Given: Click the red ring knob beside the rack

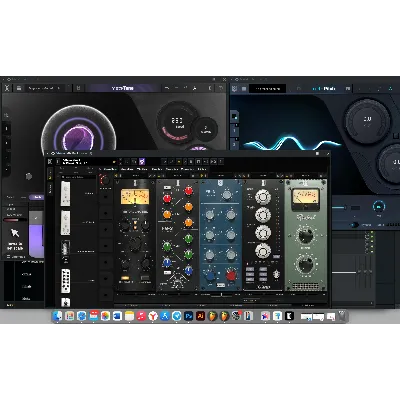Looking at the screenshot, I should tap(105, 181).
